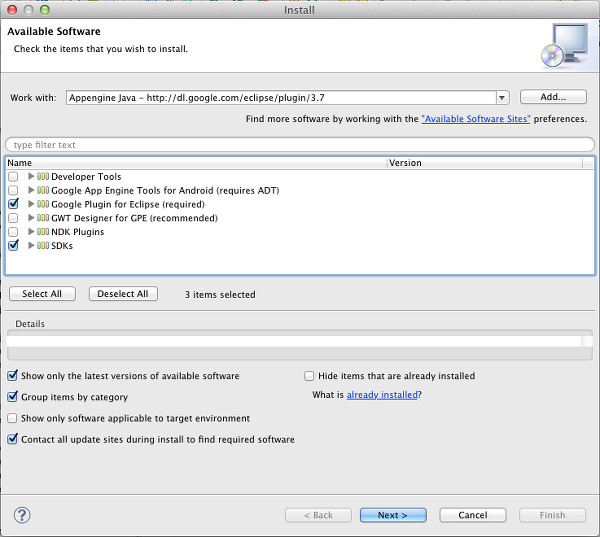Check GWT Designer for GPE checkbox

click(x=13, y=218)
